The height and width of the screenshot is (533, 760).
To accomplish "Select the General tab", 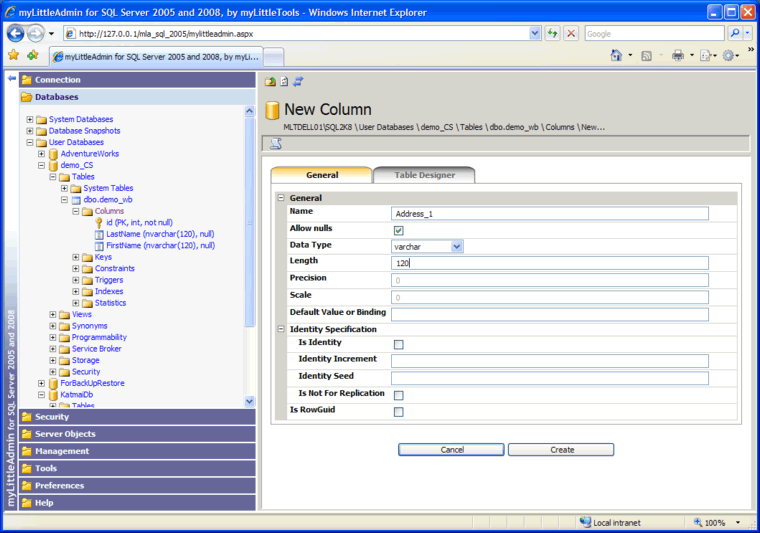I will (x=322, y=175).
